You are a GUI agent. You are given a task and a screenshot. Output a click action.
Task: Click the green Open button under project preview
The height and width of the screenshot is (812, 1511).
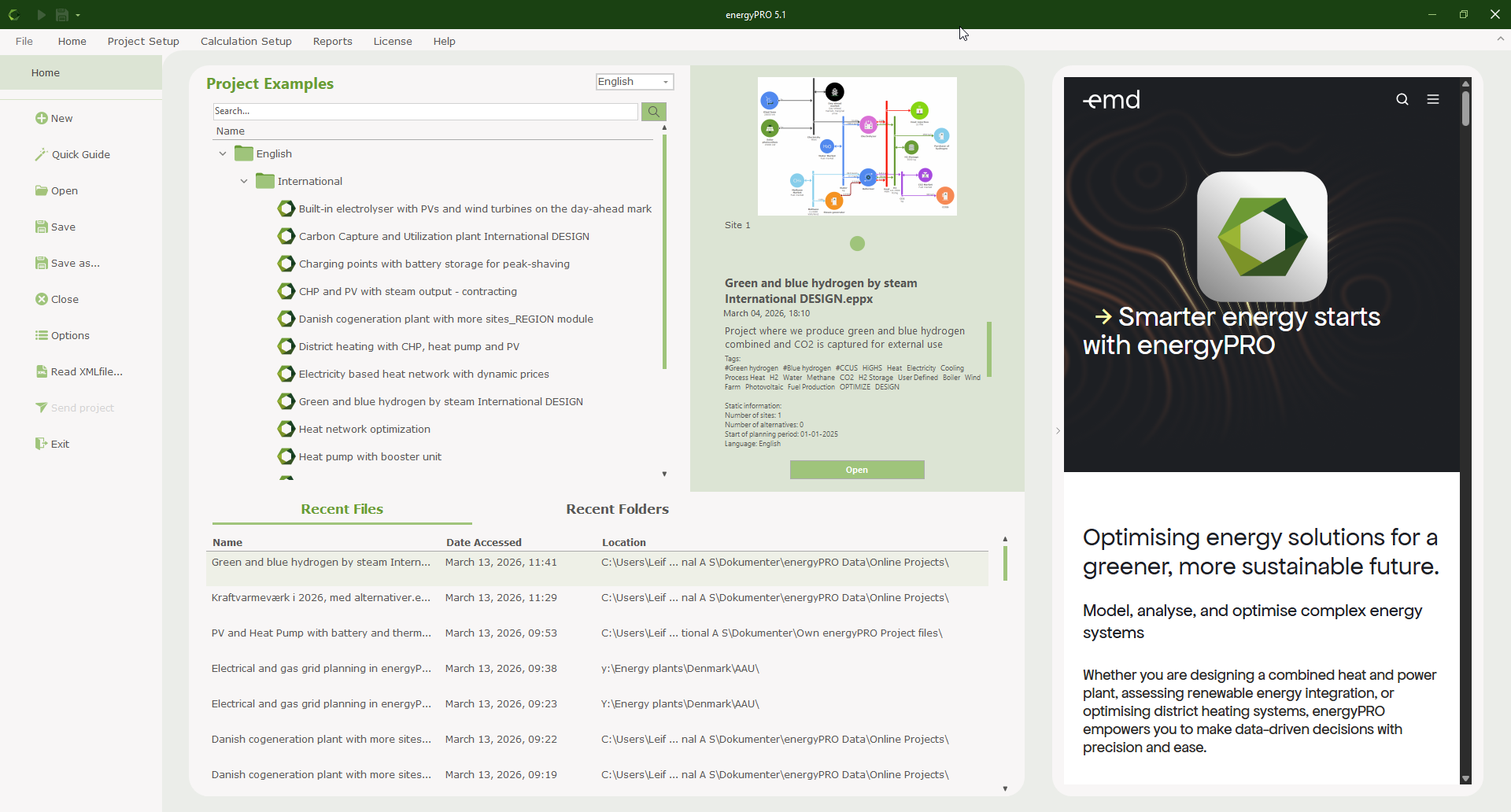click(857, 470)
